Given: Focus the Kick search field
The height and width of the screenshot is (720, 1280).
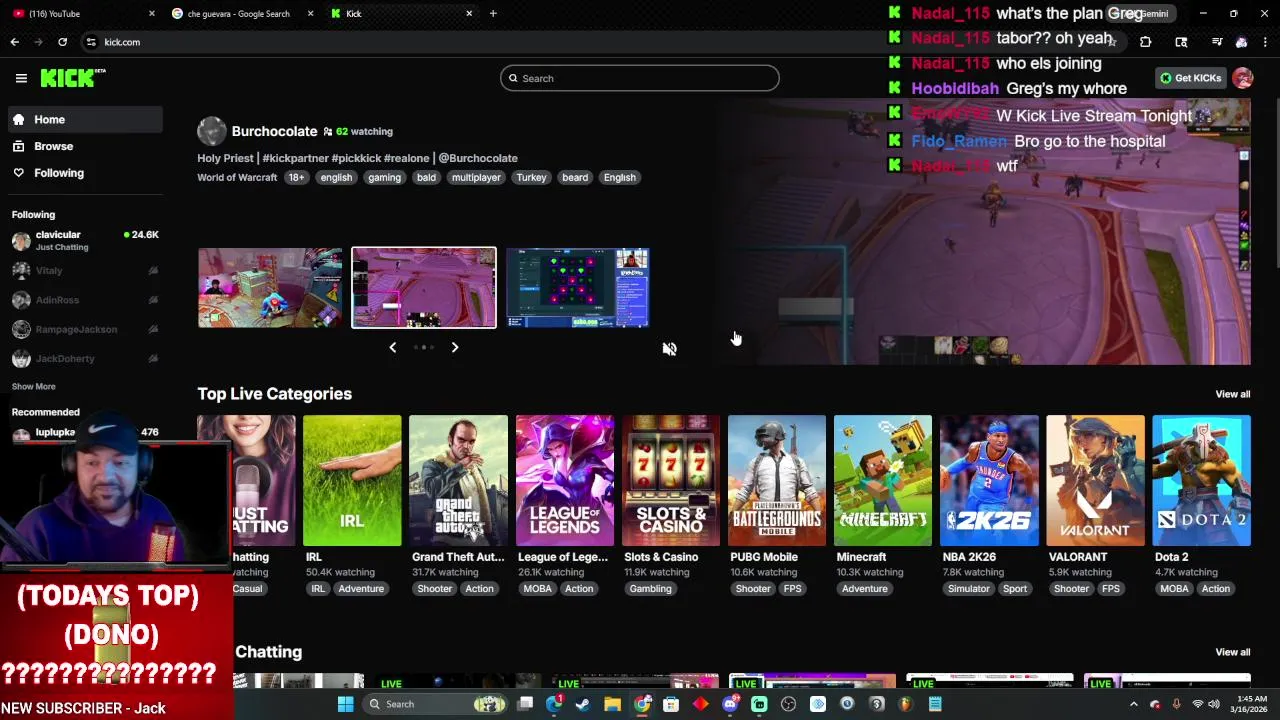Looking at the screenshot, I should pyautogui.click(x=640, y=78).
